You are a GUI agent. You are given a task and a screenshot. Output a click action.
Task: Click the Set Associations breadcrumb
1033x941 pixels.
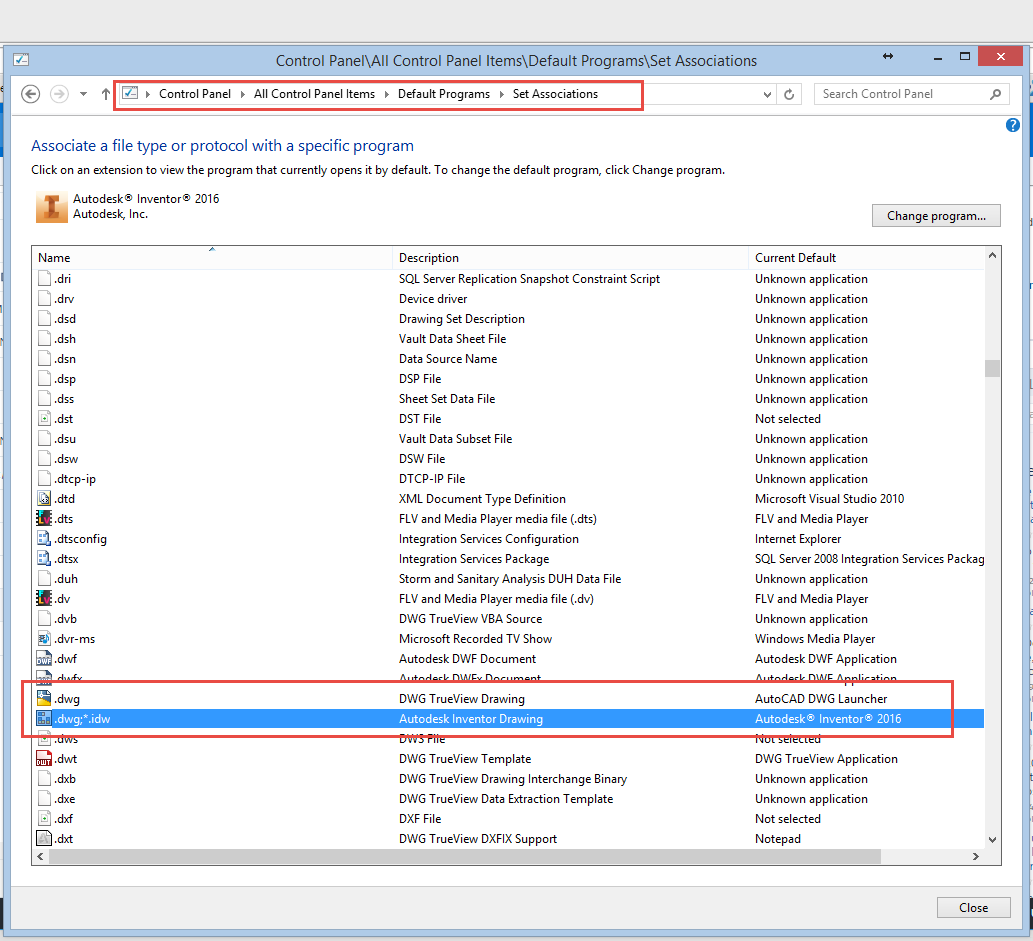(555, 94)
